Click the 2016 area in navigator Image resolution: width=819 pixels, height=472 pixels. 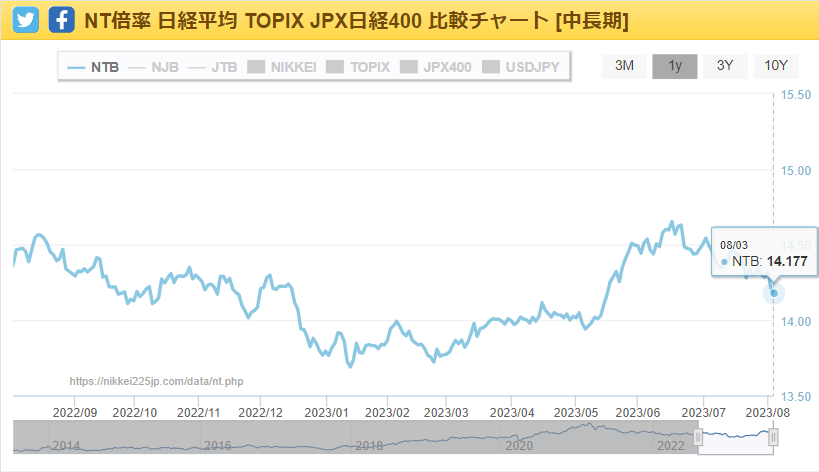218,445
